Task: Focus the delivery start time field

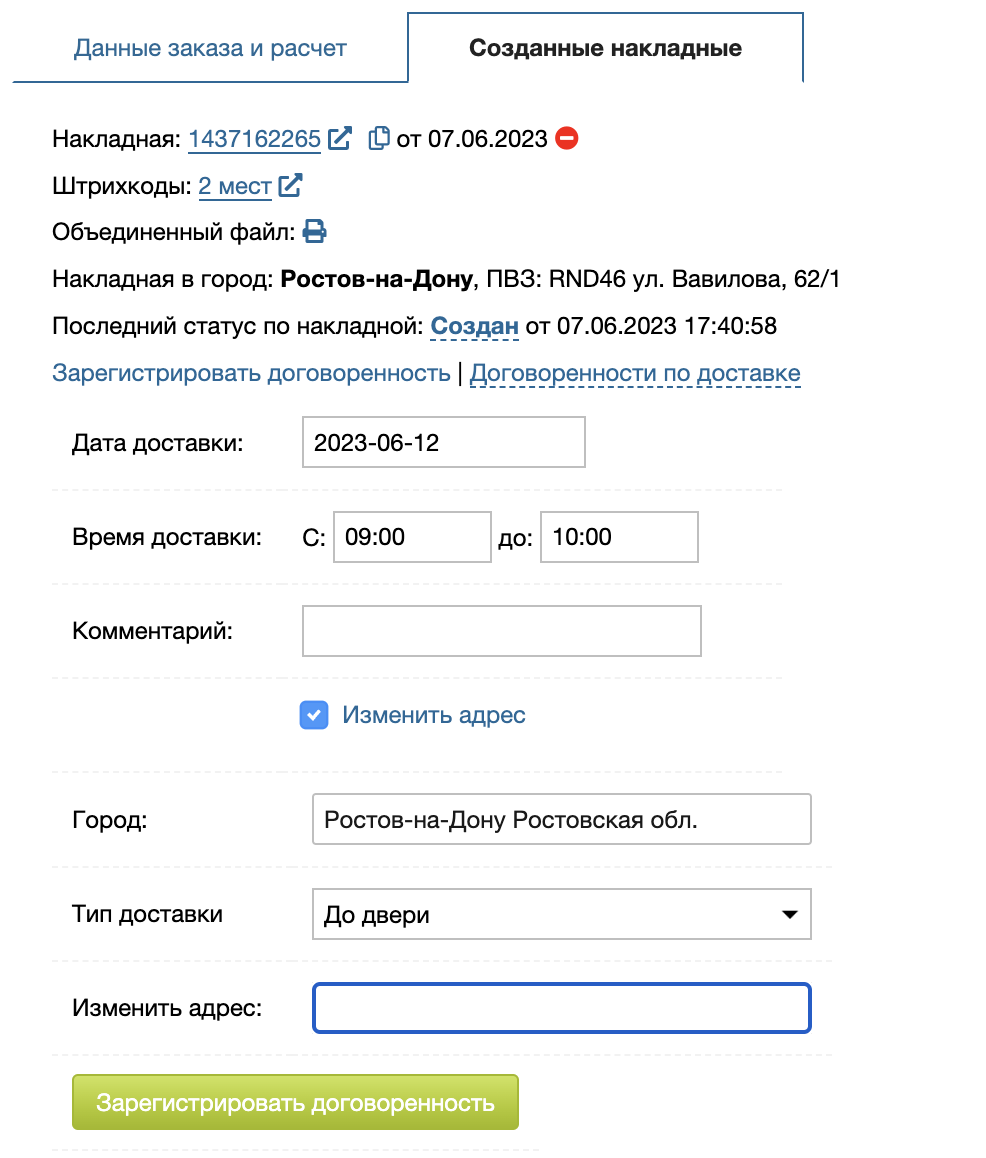Action: pyautogui.click(x=412, y=537)
